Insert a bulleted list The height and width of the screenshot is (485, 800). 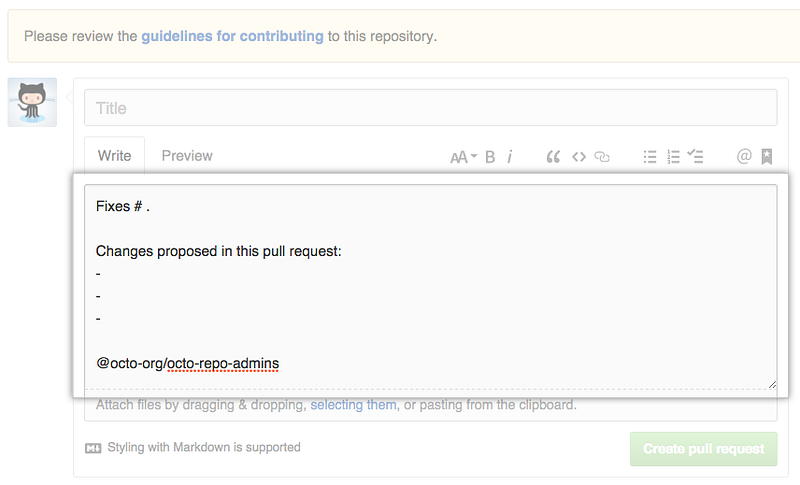tap(650, 157)
